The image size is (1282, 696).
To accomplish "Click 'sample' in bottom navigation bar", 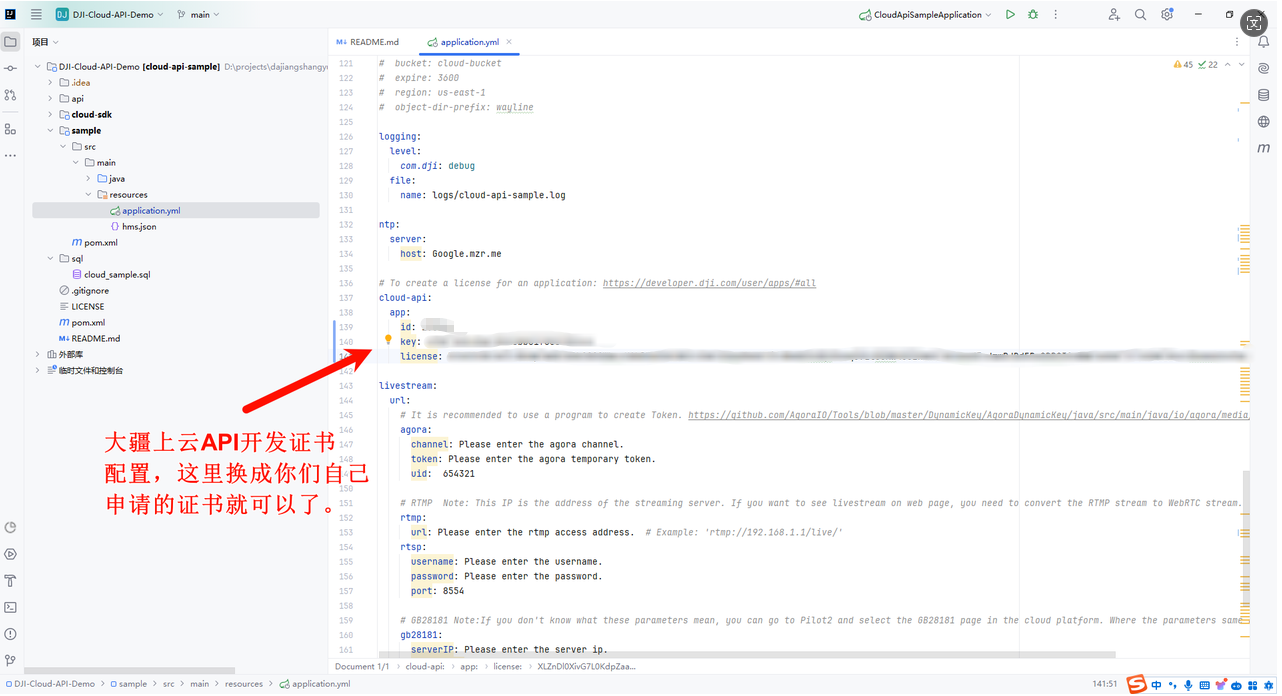I will coord(132,684).
